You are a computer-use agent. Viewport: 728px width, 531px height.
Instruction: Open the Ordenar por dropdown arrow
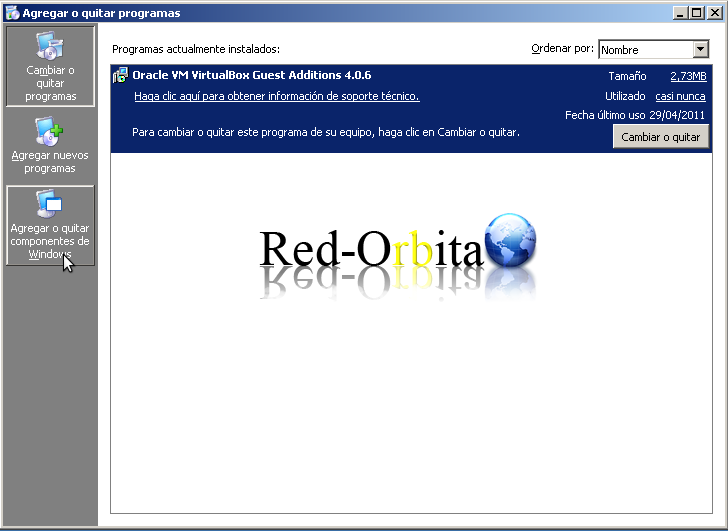pos(701,49)
